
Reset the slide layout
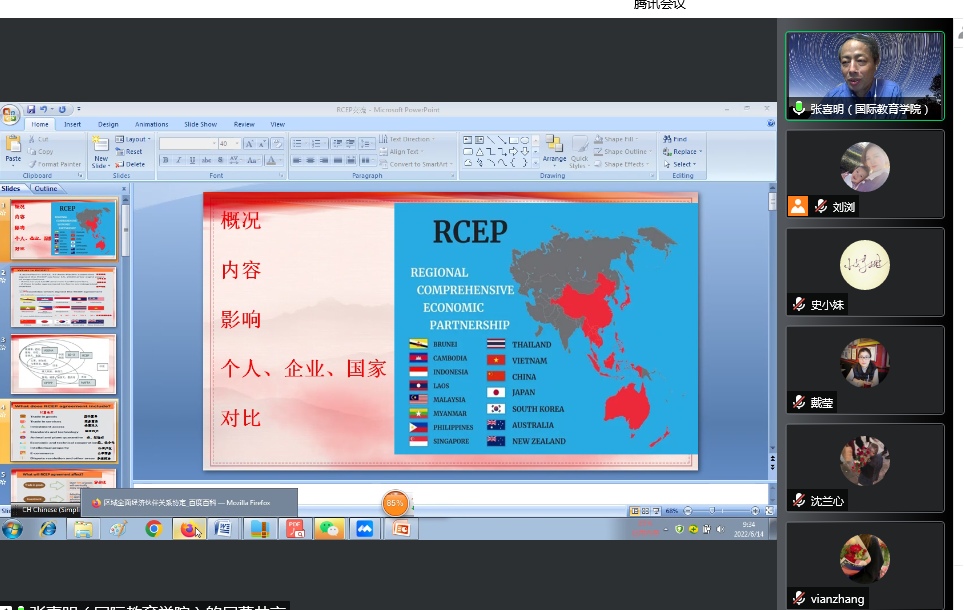(x=129, y=152)
